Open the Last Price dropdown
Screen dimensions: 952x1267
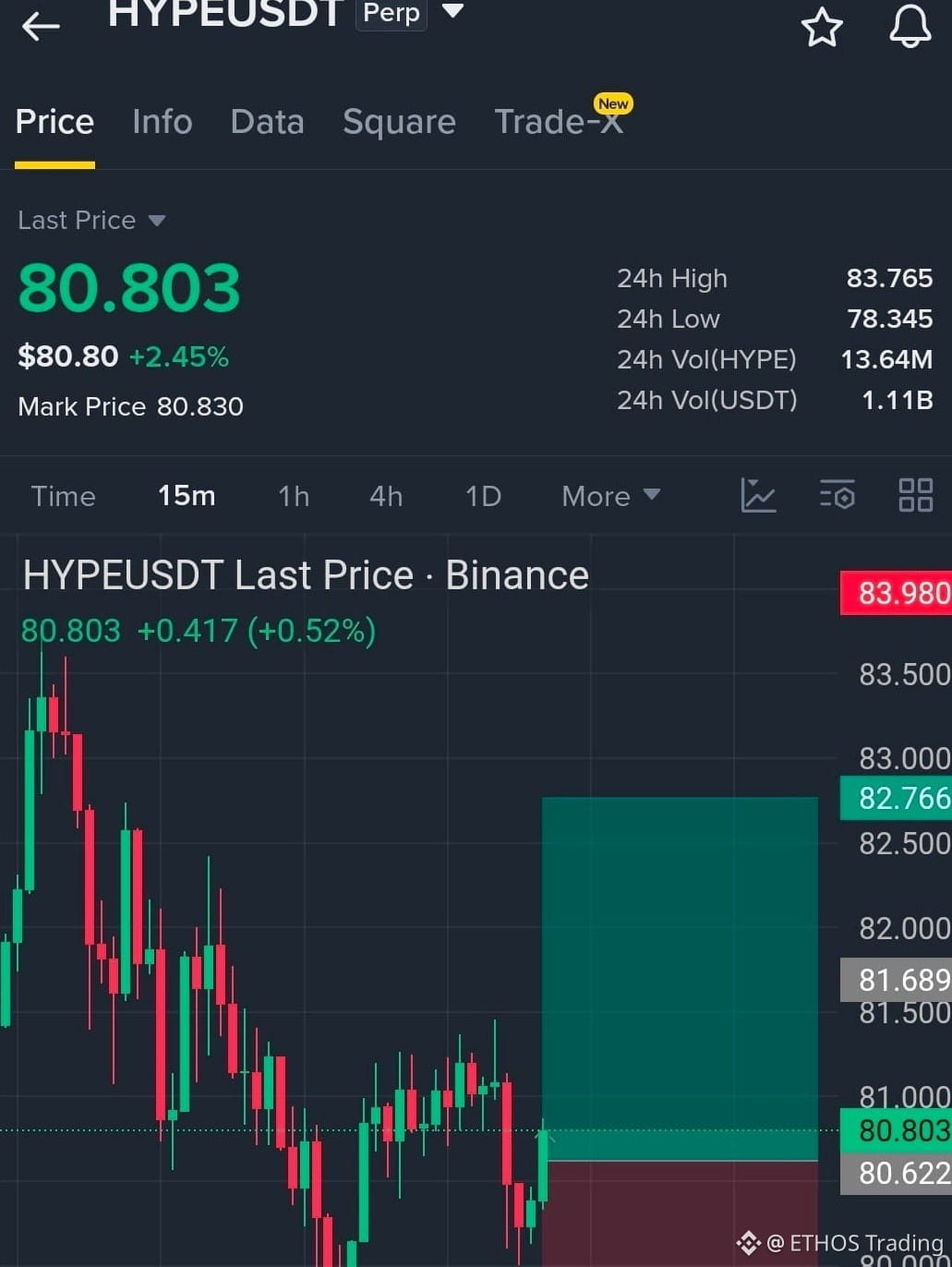point(91,221)
